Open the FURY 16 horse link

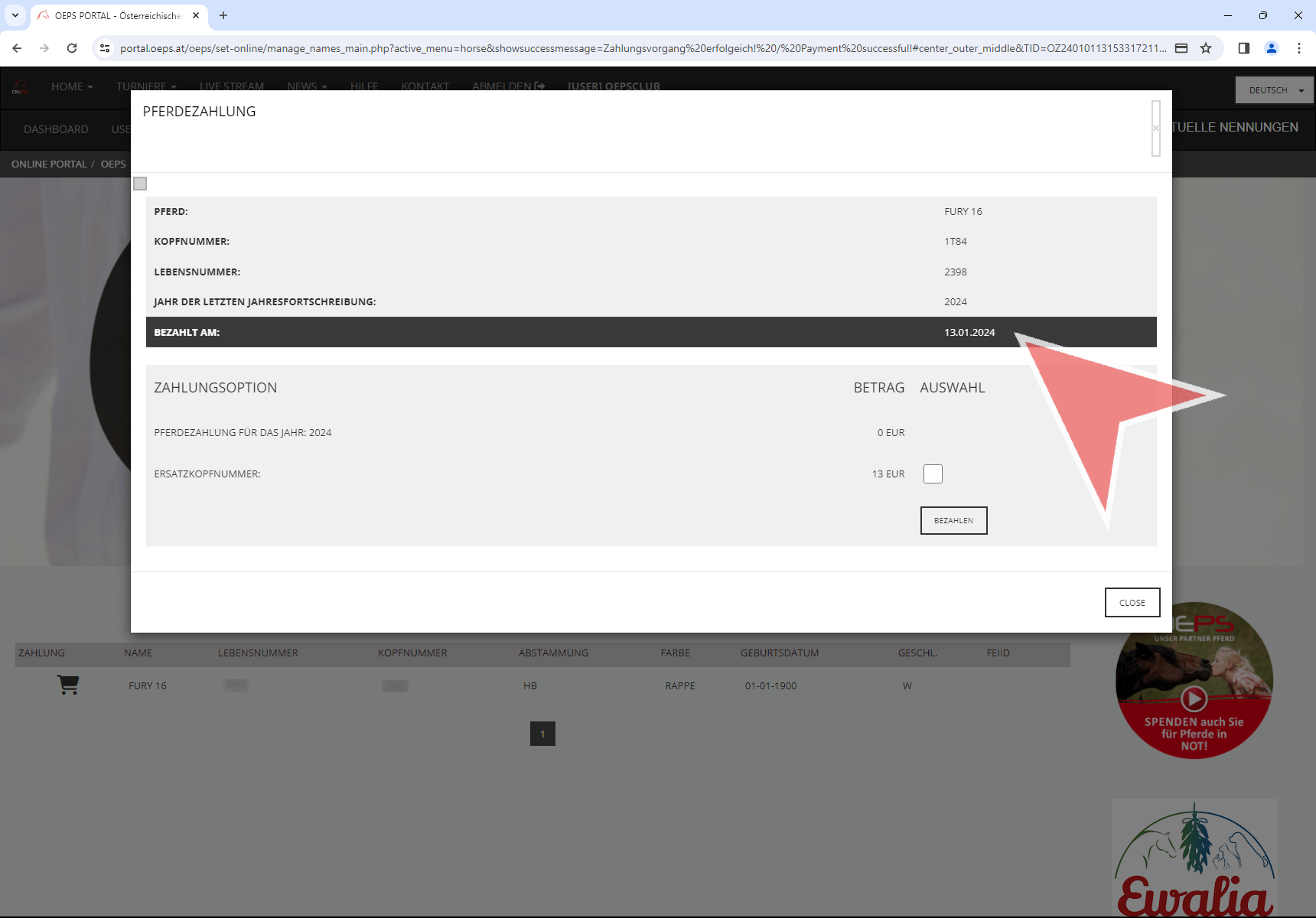[x=147, y=686]
